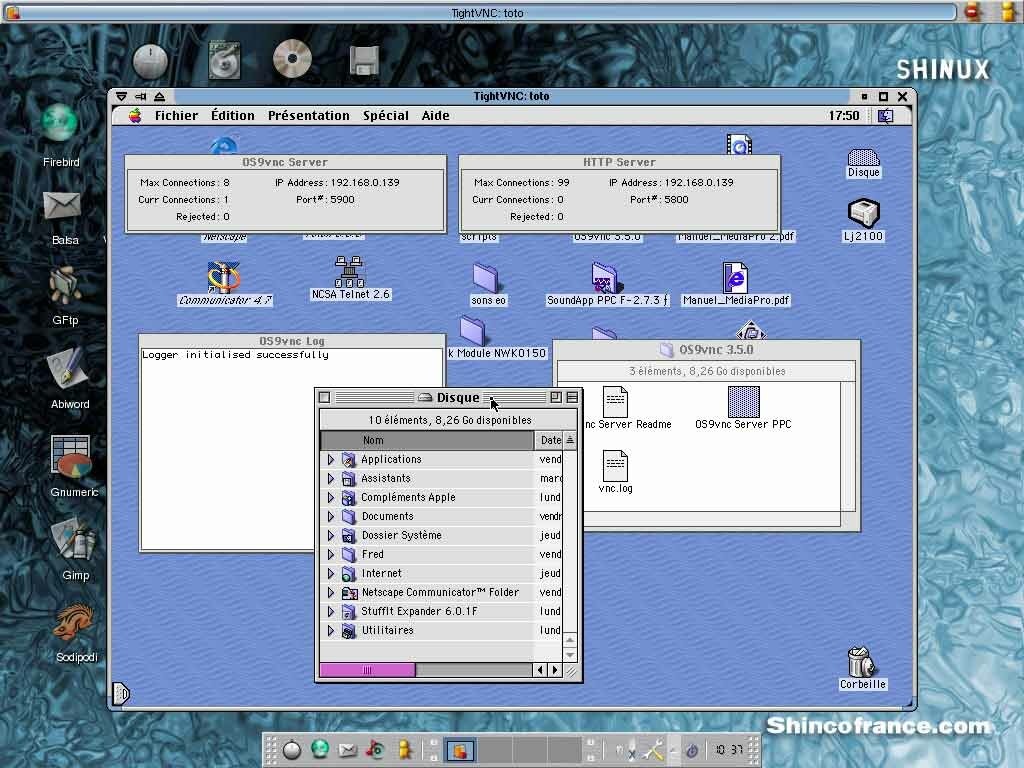Image resolution: width=1024 pixels, height=768 pixels.
Task: Click the Disque window zoom box
Action: pos(556,397)
